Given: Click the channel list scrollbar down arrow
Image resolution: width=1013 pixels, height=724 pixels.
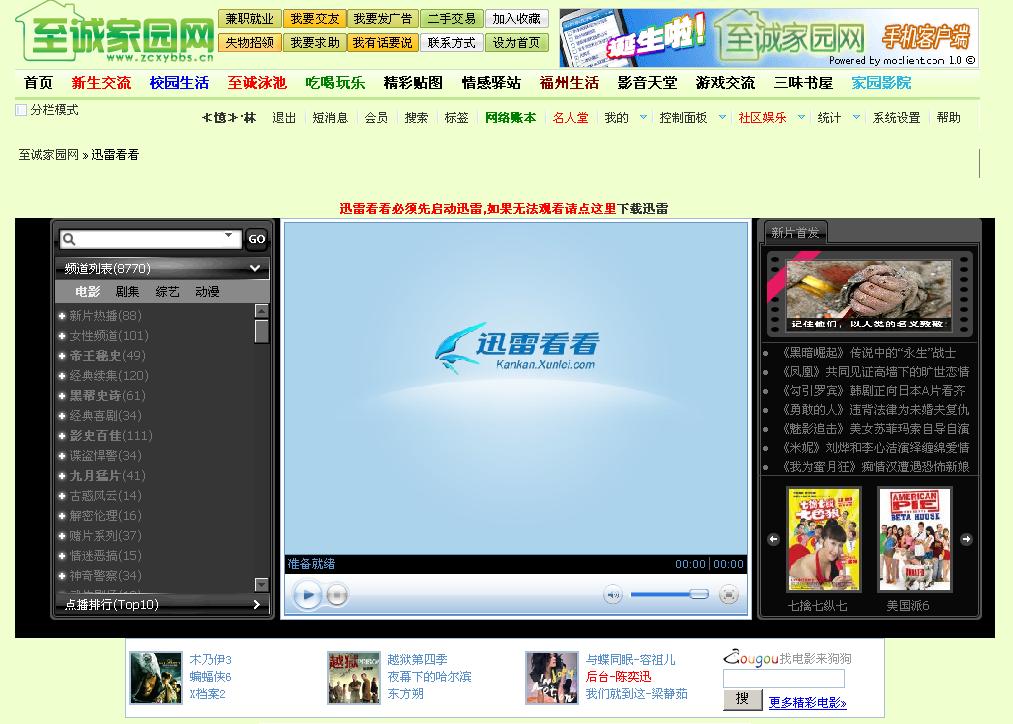Looking at the screenshot, I should (x=262, y=584).
